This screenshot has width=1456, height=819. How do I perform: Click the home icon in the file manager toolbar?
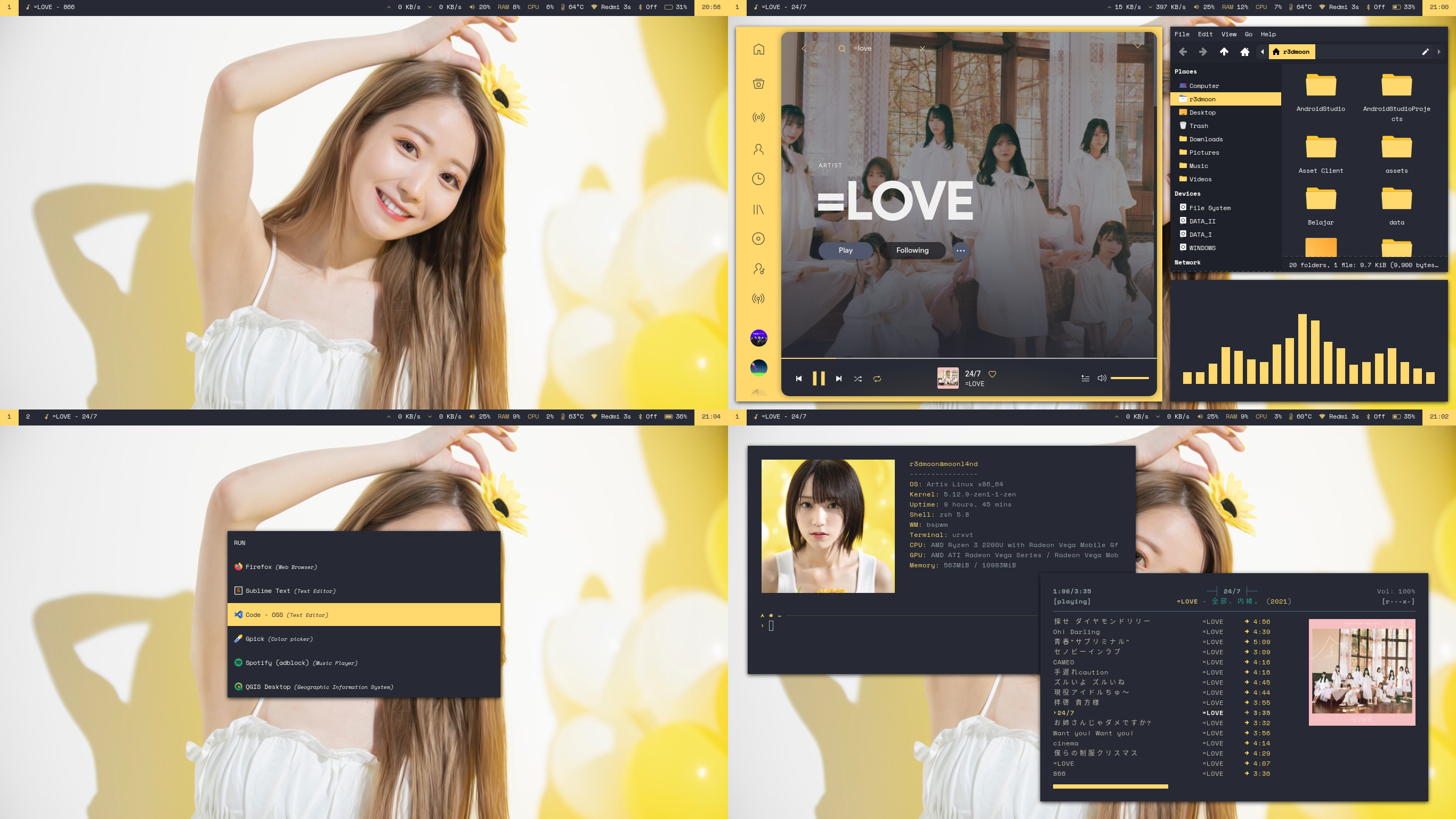[1244, 52]
